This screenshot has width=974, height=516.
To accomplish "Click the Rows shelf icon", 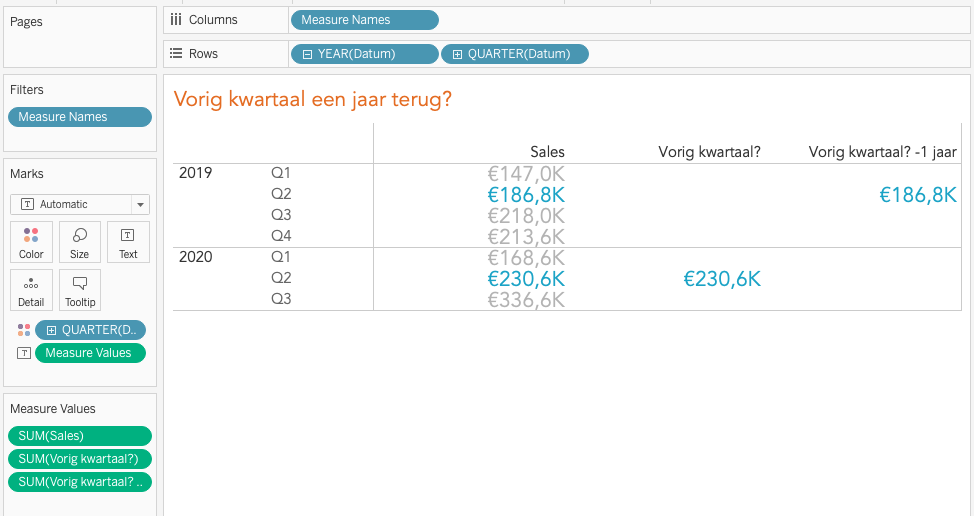I will point(176,54).
